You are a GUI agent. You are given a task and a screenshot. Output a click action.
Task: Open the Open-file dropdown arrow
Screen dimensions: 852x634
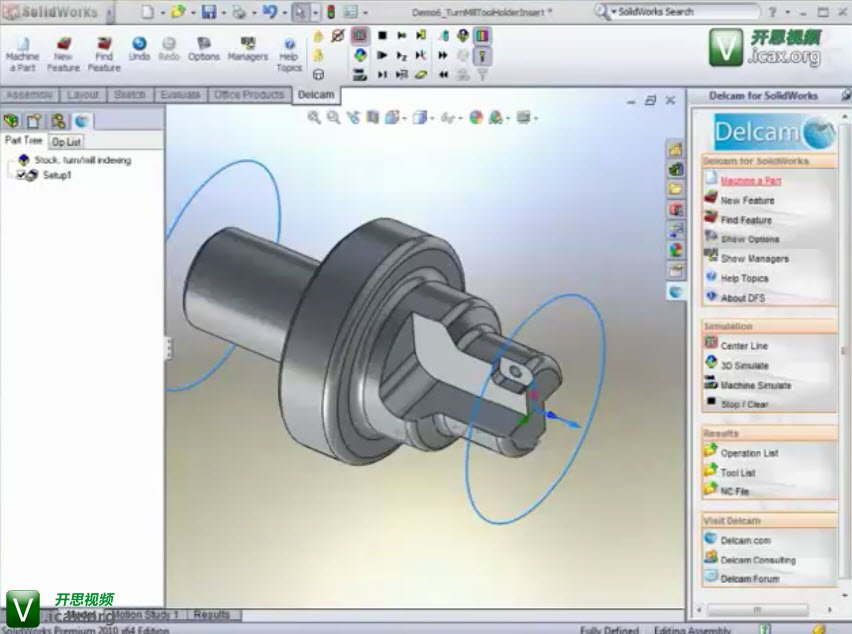[x=193, y=12]
